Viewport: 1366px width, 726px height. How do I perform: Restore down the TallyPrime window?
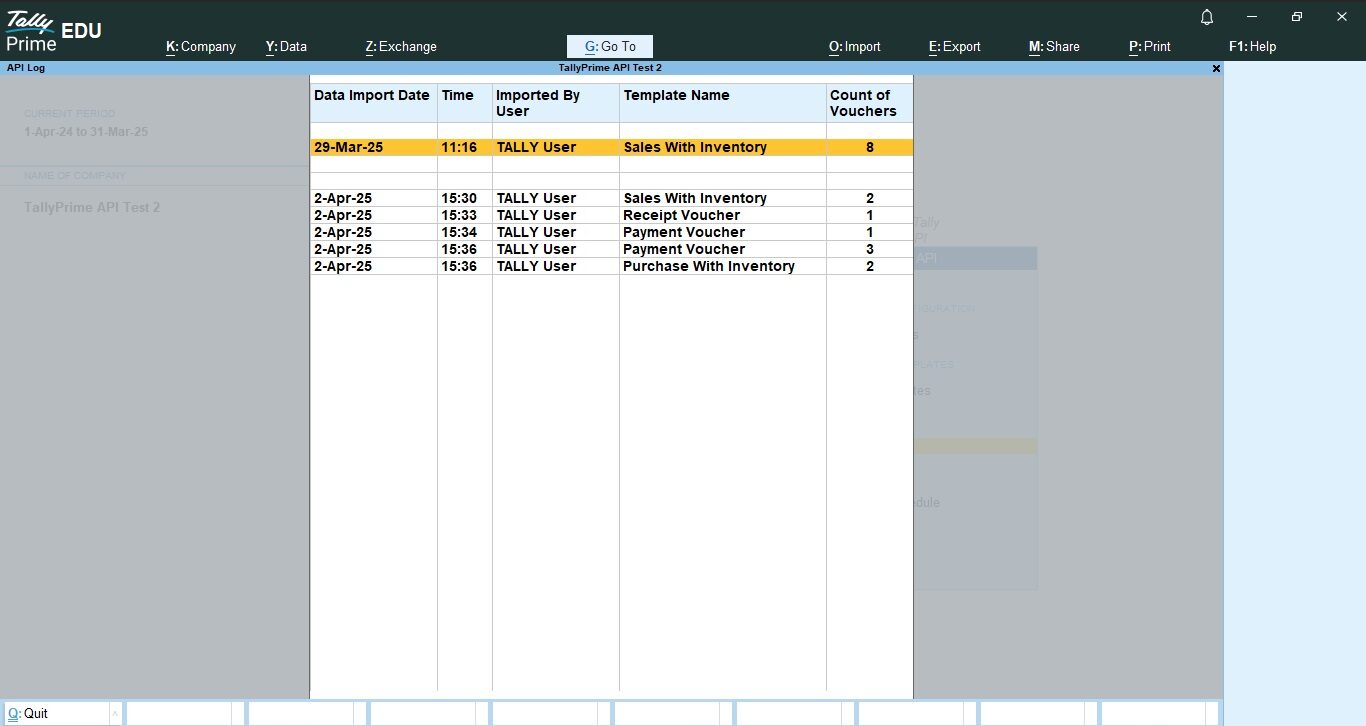(x=1297, y=17)
